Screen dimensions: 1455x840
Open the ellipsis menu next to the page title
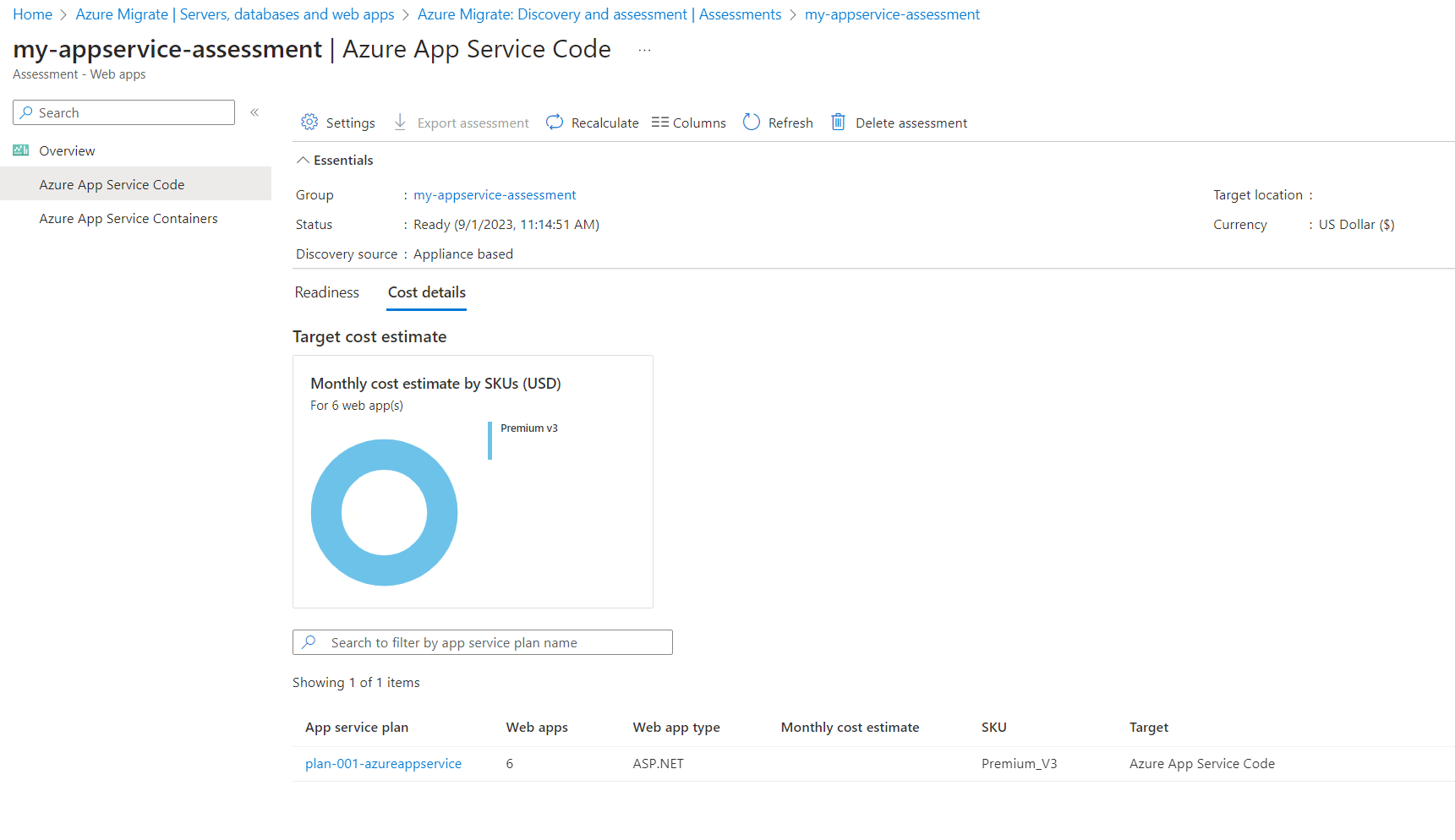coord(644,49)
